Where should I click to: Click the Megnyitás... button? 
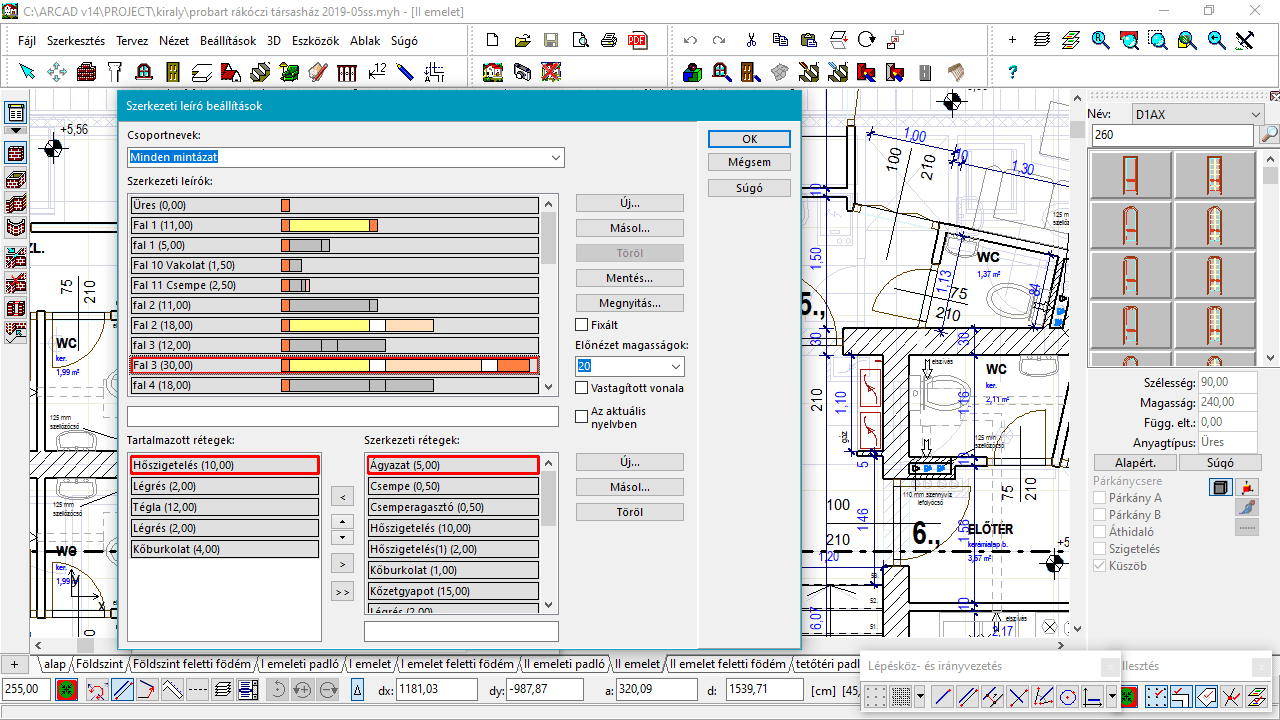click(630, 303)
